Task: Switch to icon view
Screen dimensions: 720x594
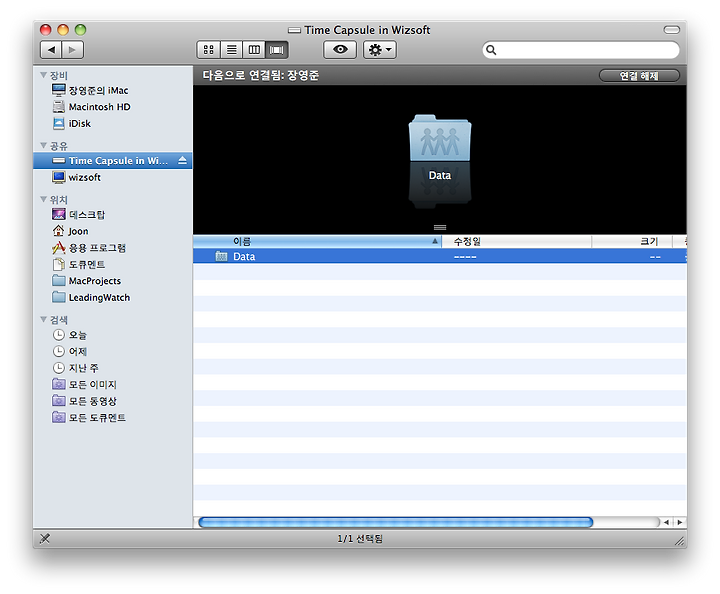Action: tap(208, 50)
